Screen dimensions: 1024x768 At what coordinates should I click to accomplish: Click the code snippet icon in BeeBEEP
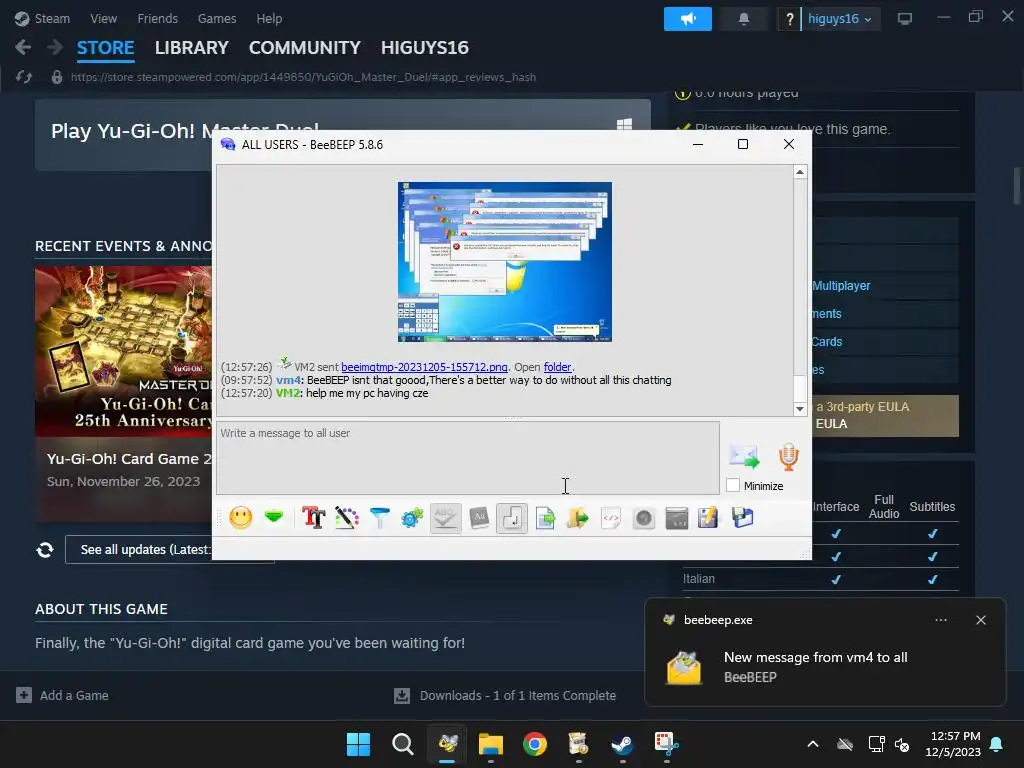611,518
